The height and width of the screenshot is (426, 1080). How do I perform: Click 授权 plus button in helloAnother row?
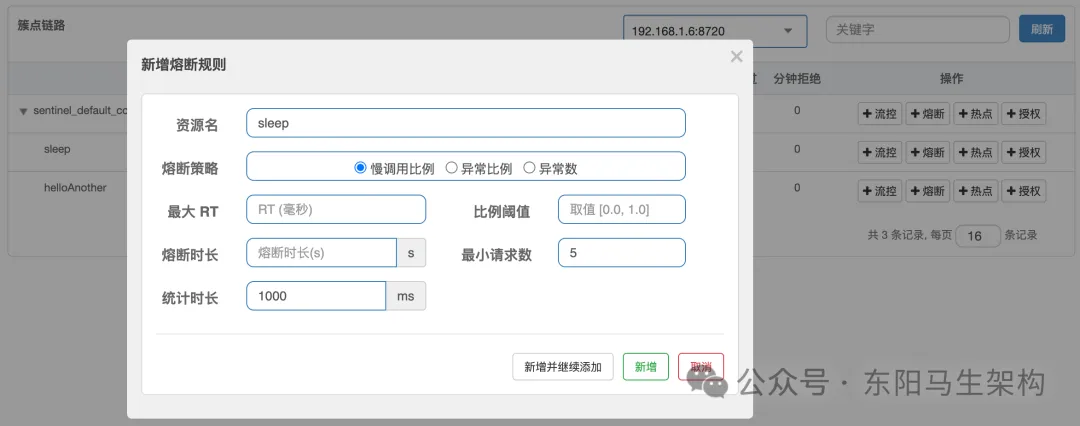tap(1024, 191)
